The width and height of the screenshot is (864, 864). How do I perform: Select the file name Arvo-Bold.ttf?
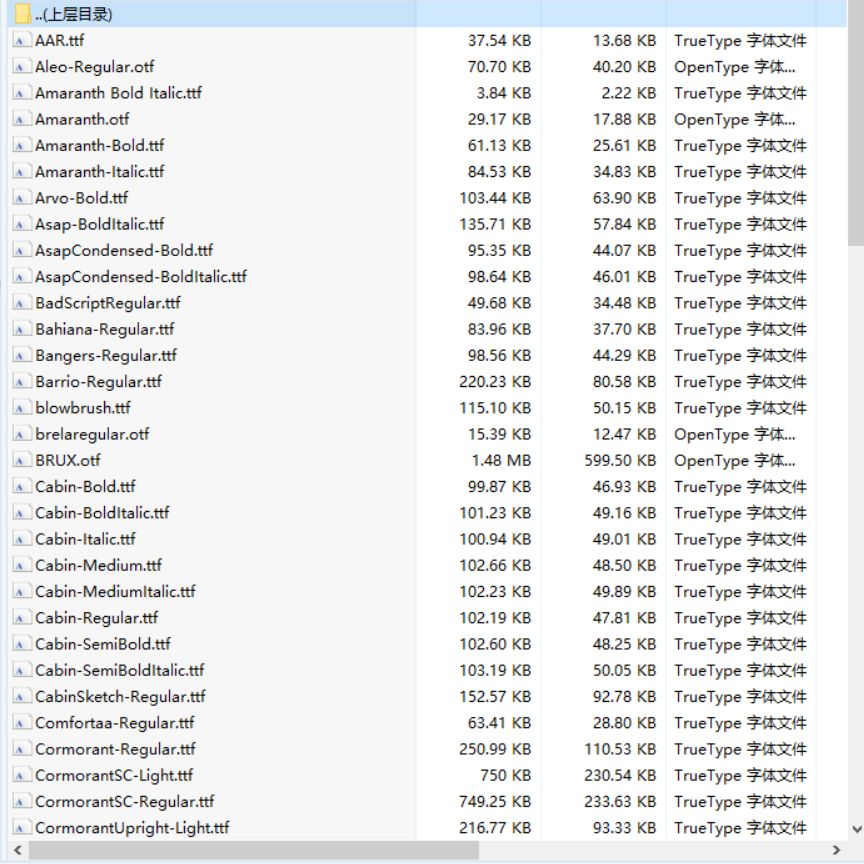click(82, 198)
